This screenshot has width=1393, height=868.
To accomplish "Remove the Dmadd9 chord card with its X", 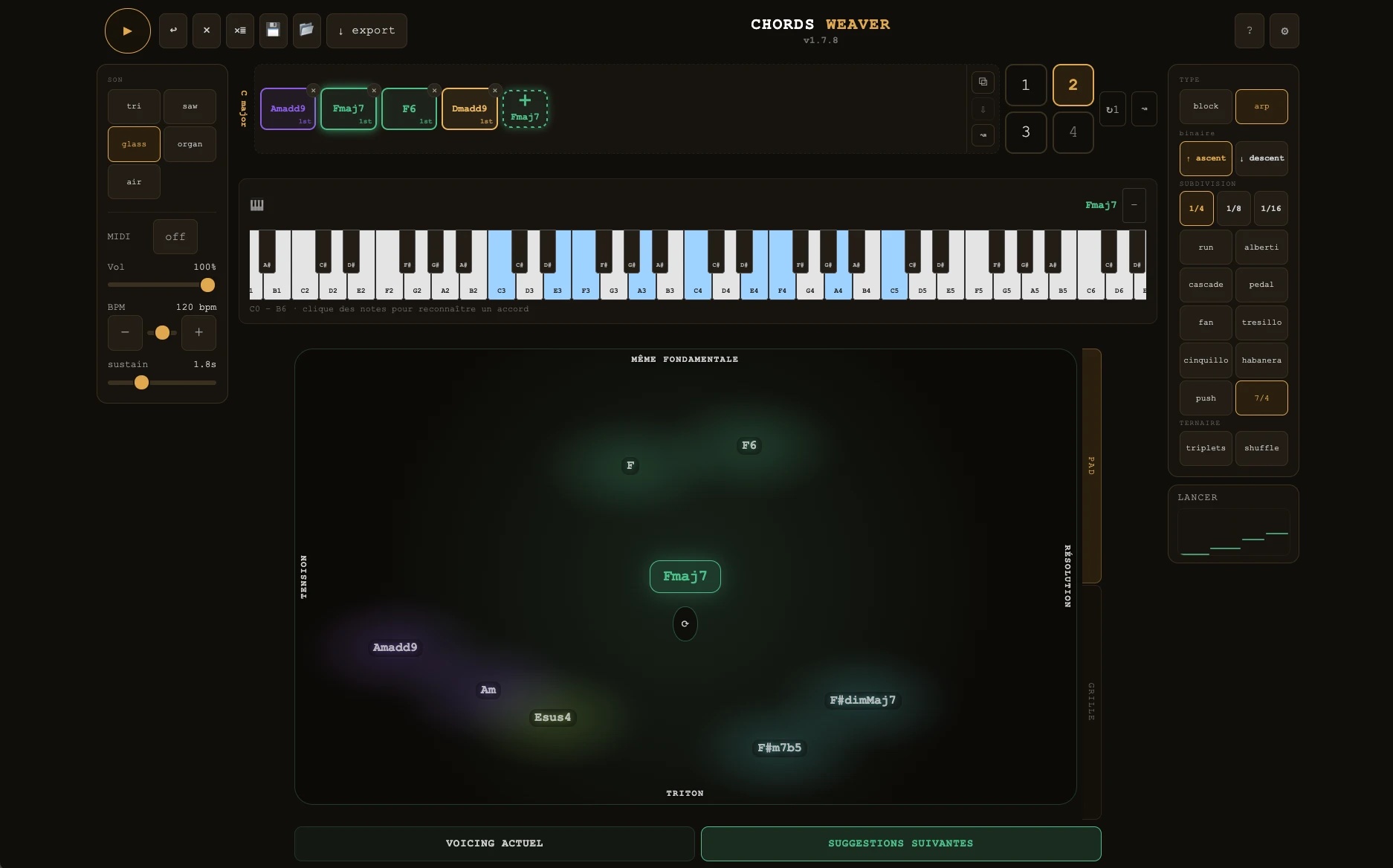I will (x=495, y=91).
